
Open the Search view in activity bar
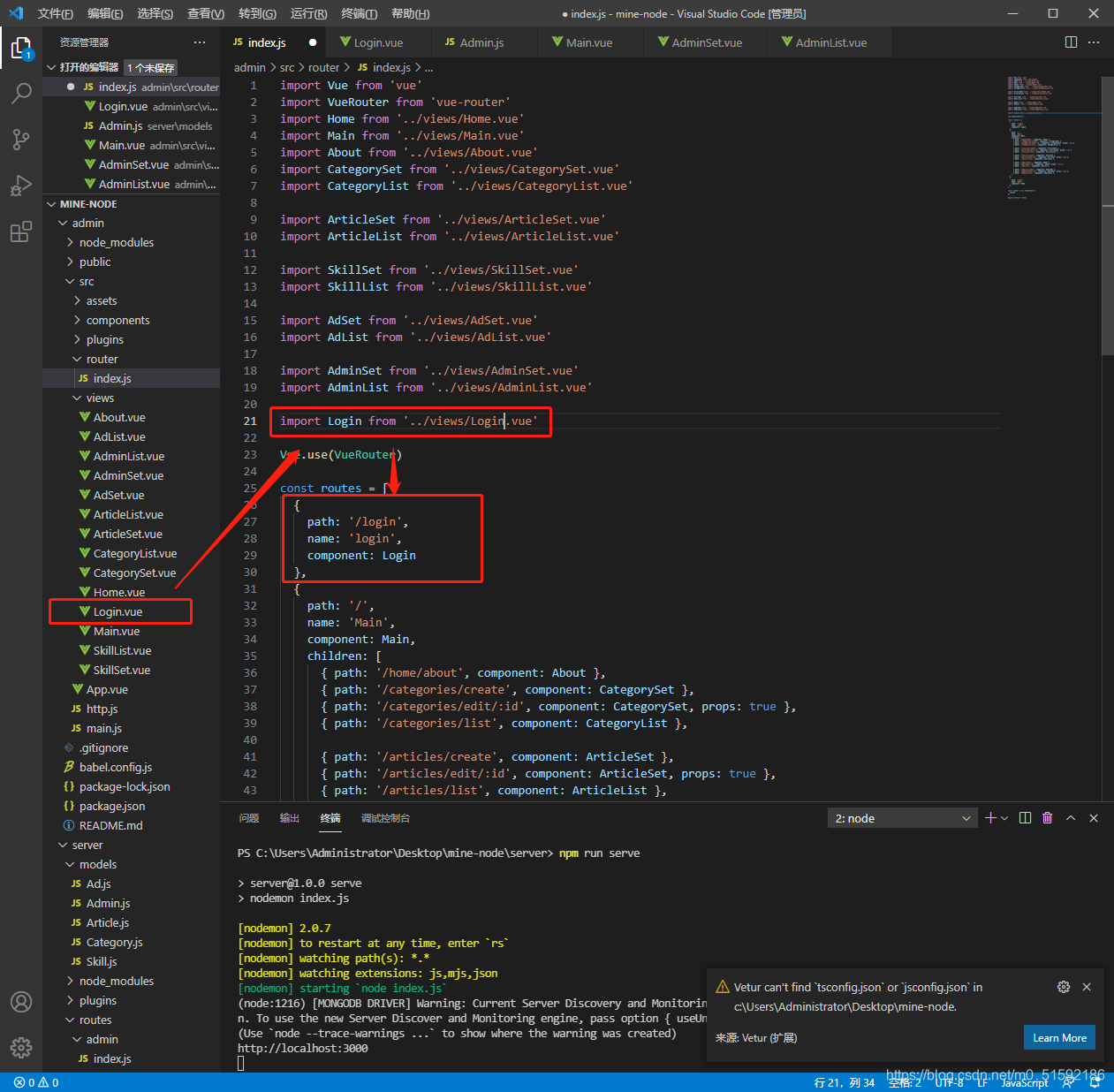click(21, 93)
